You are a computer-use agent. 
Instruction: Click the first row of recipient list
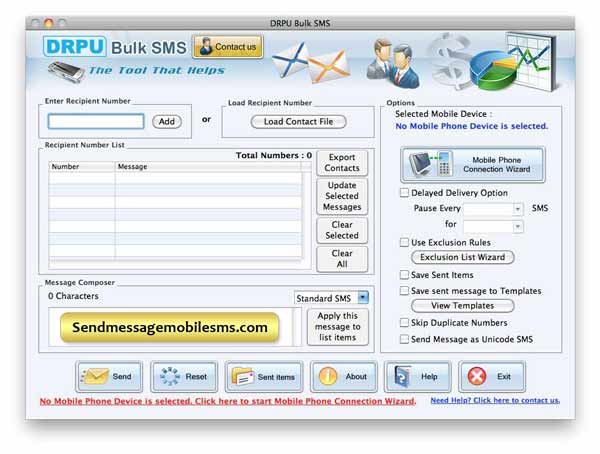(x=175, y=178)
